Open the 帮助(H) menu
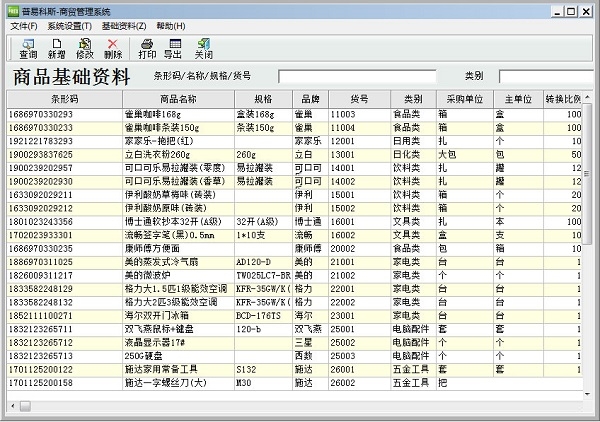 click(170, 25)
